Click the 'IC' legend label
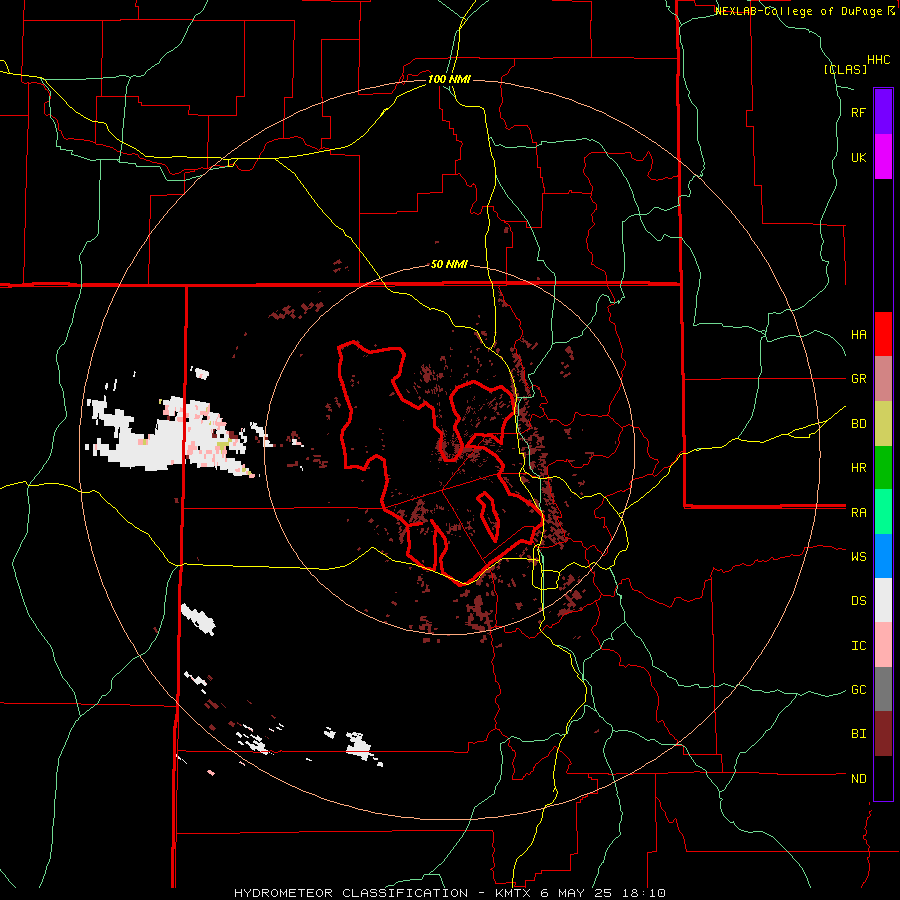The height and width of the screenshot is (900, 900). pyautogui.click(x=858, y=646)
